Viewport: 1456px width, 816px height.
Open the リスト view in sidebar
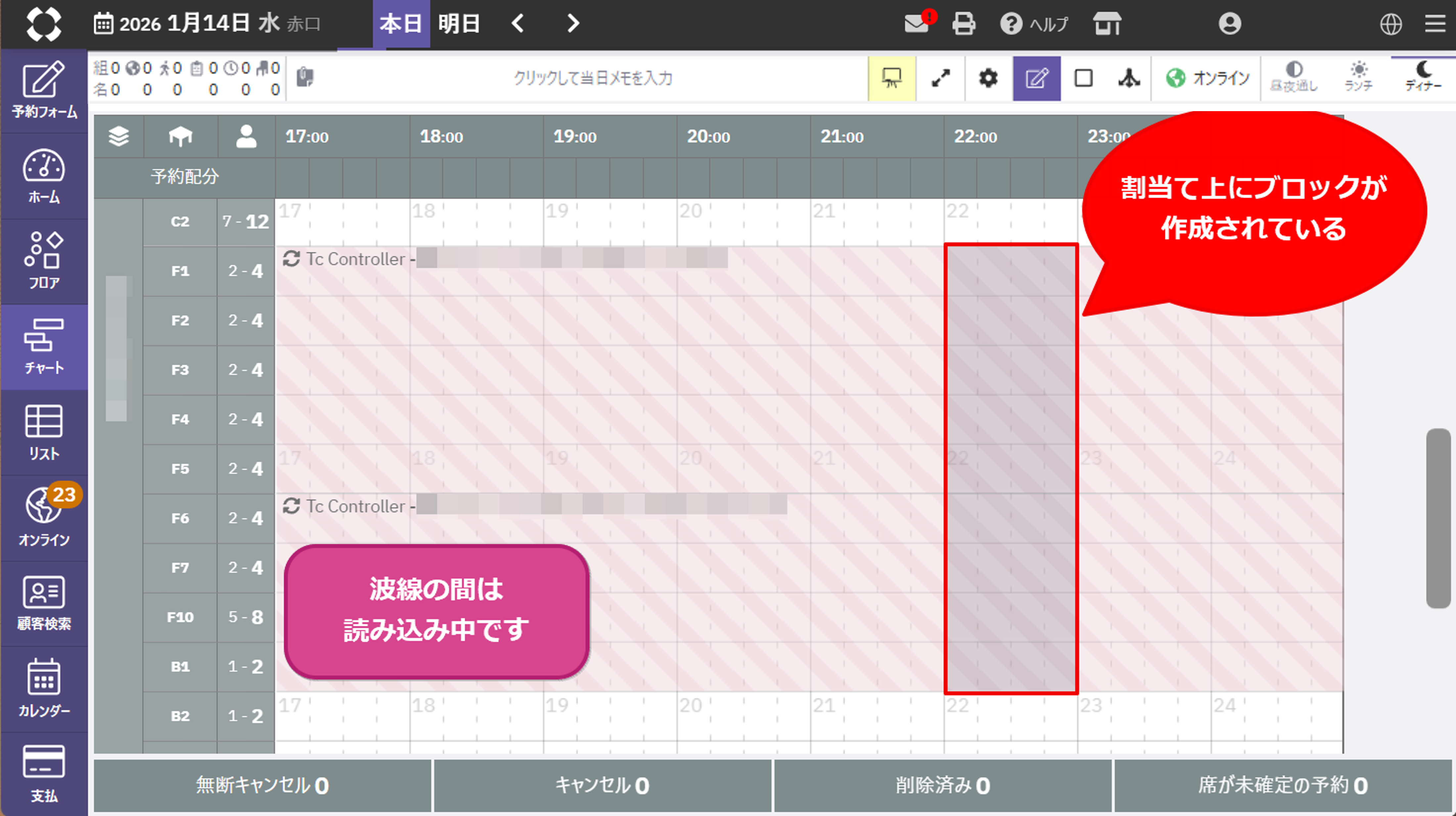click(44, 433)
